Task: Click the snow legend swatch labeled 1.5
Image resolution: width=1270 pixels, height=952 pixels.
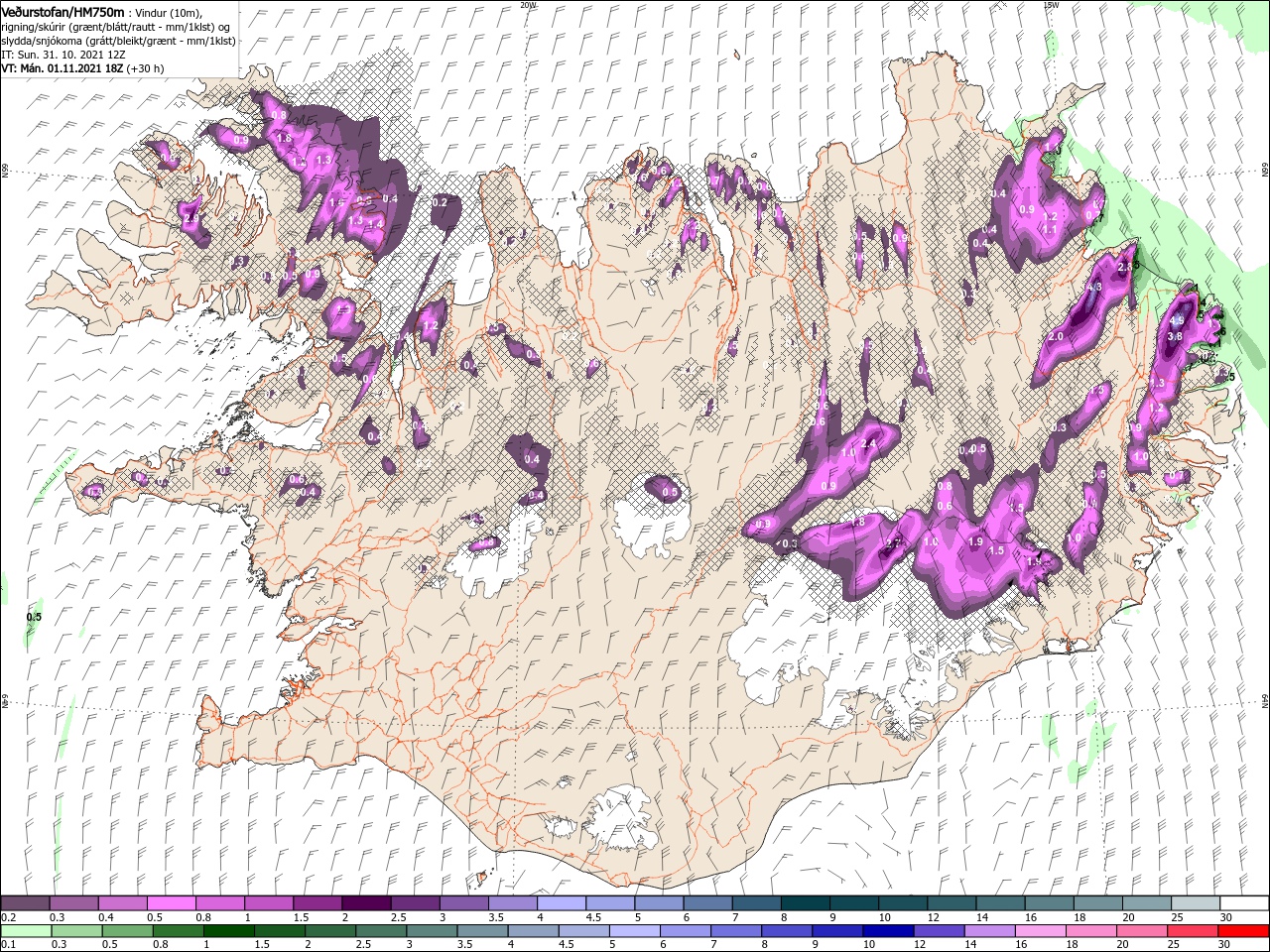Action: point(317,903)
